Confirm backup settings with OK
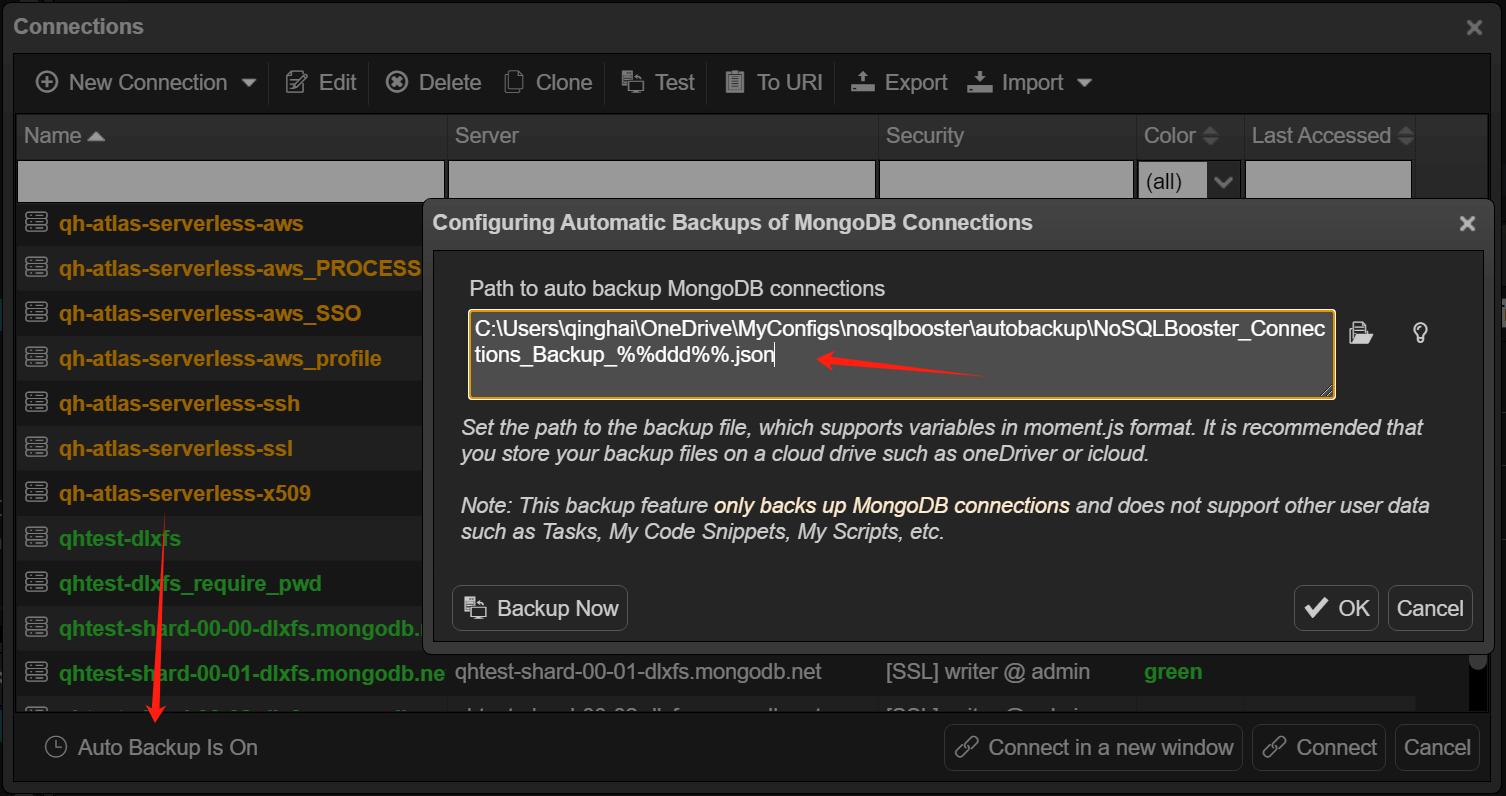 click(x=1336, y=608)
